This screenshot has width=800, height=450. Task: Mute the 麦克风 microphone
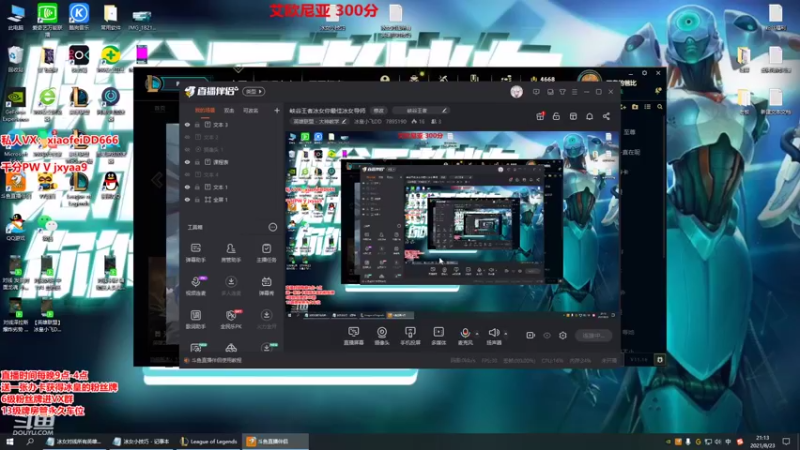(465, 336)
